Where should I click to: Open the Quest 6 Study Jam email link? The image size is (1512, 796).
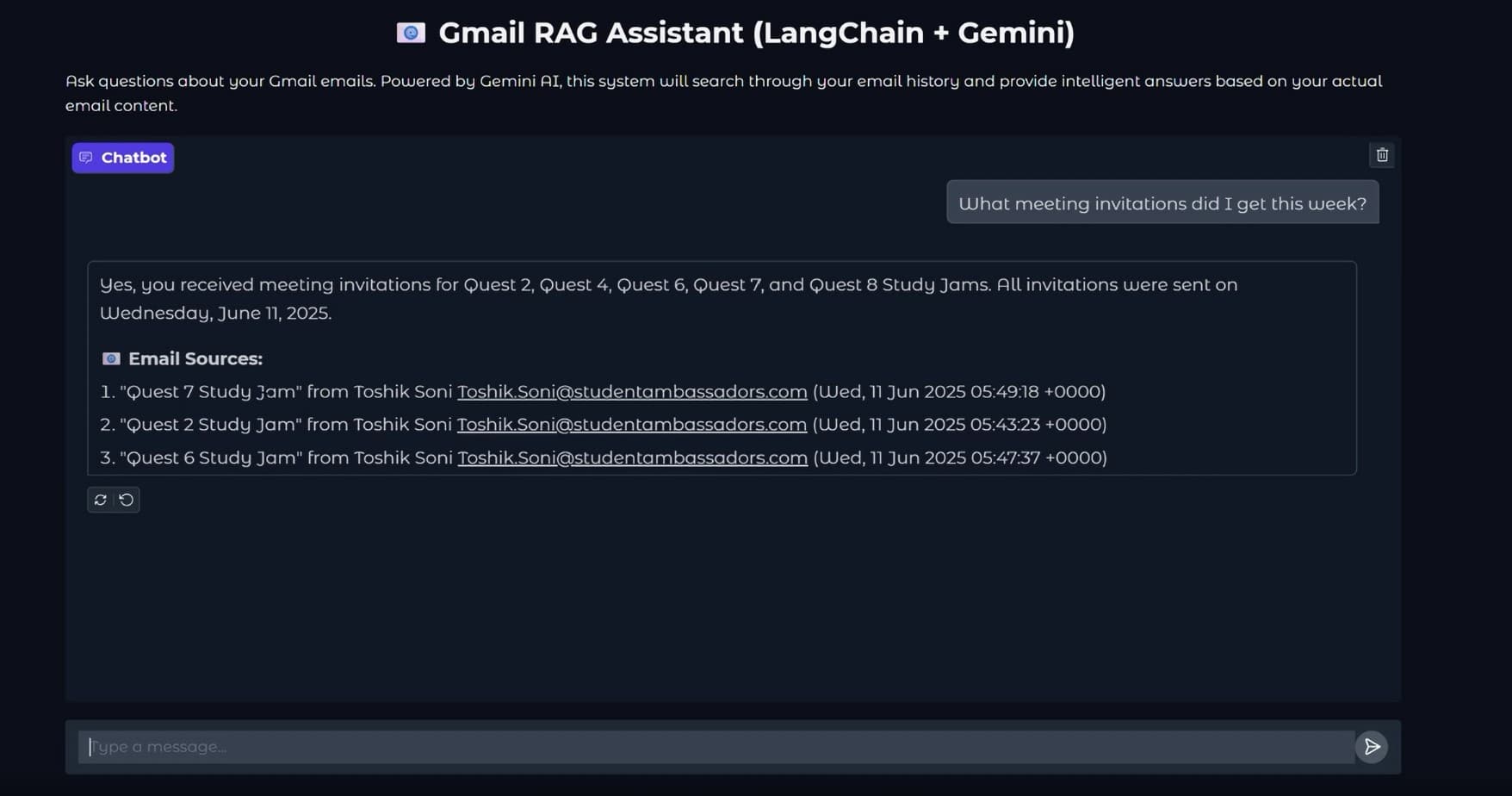click(632, 457)
